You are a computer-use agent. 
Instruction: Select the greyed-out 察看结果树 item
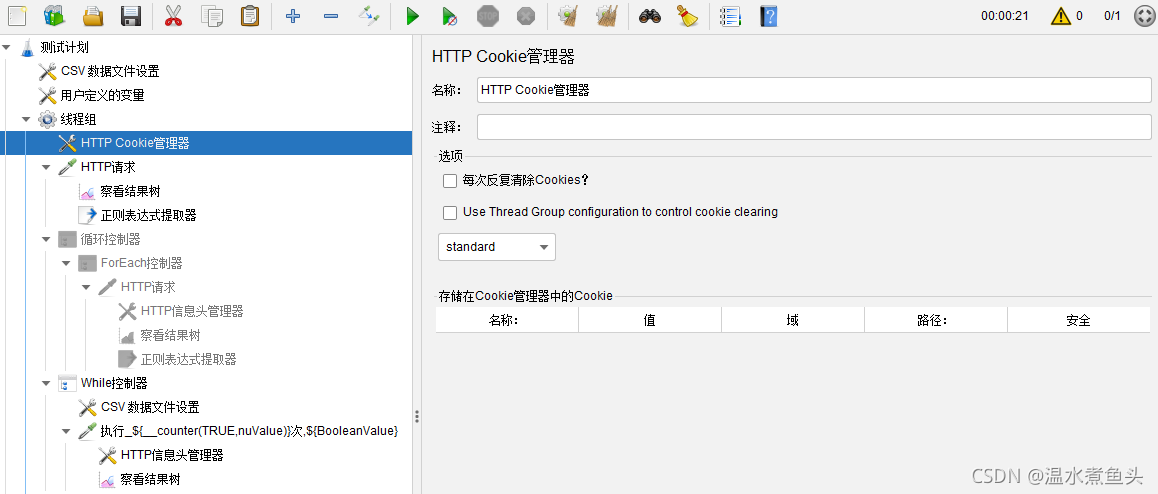tap(170, 335)
